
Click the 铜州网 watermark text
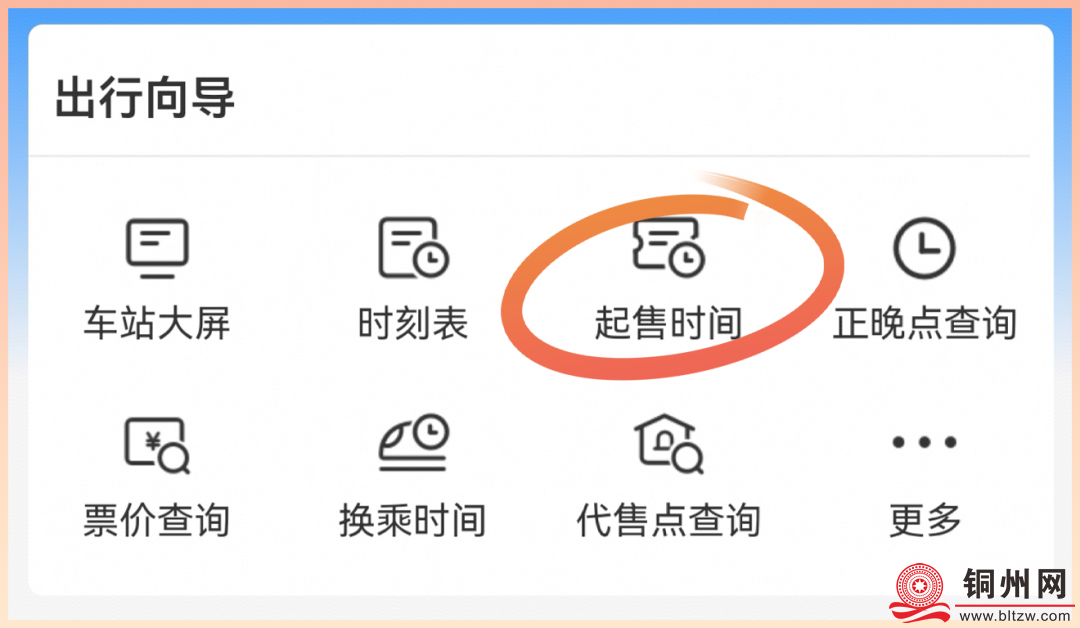coord(1015,584)
